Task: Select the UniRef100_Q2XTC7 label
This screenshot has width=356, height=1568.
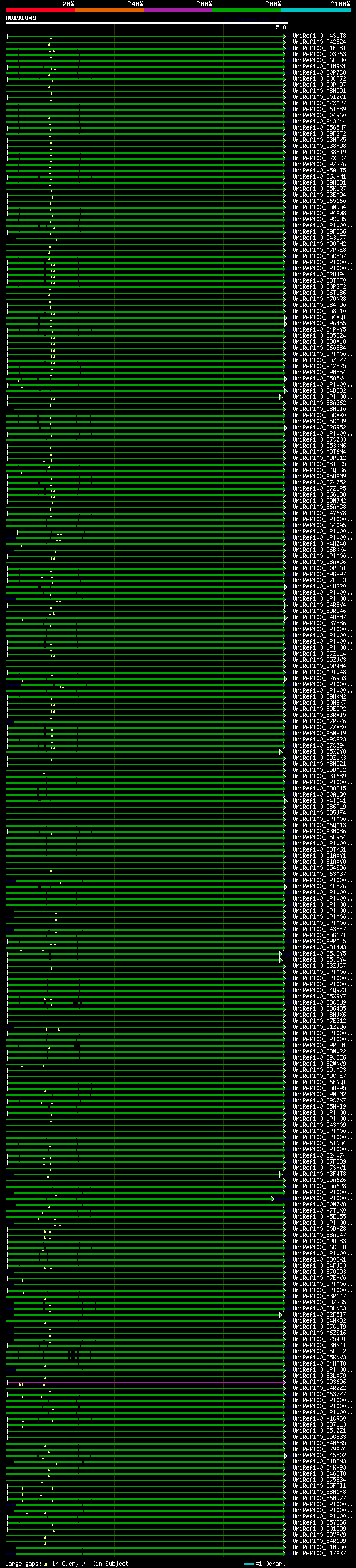Action: coord(319,159)
